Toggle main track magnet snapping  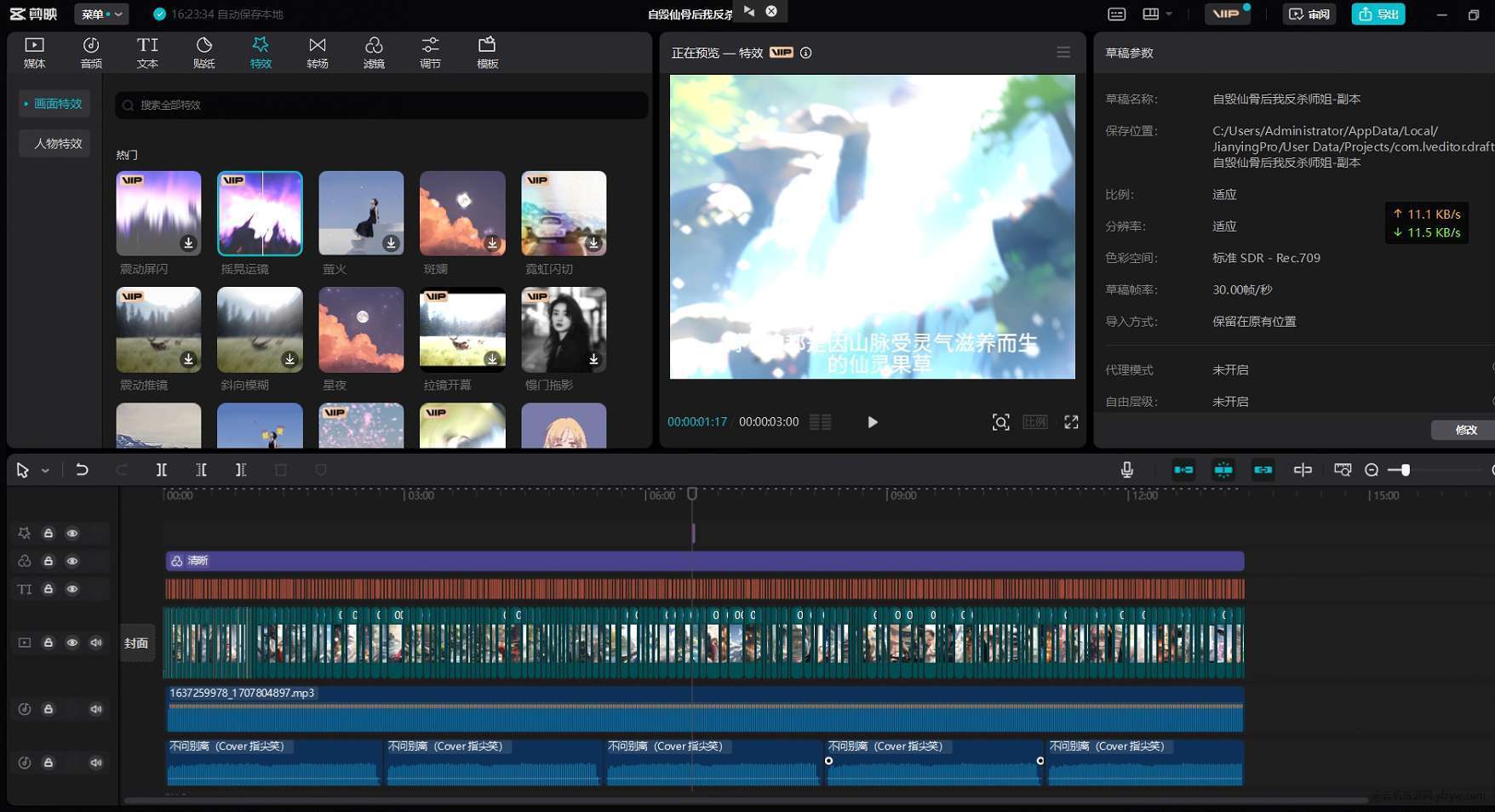[x=1183, y=470]
